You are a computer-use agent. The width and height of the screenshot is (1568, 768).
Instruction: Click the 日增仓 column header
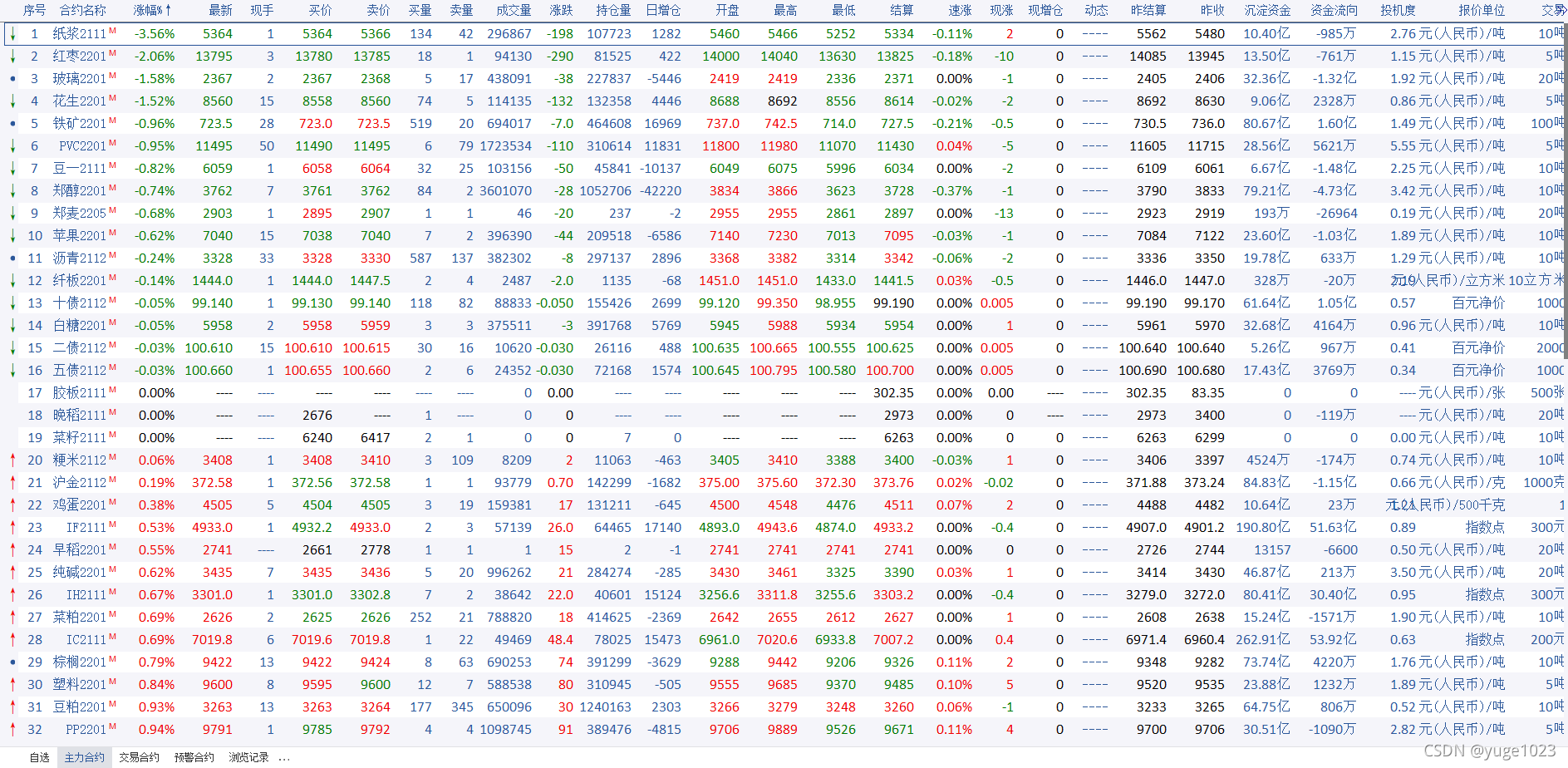(663, 10)
